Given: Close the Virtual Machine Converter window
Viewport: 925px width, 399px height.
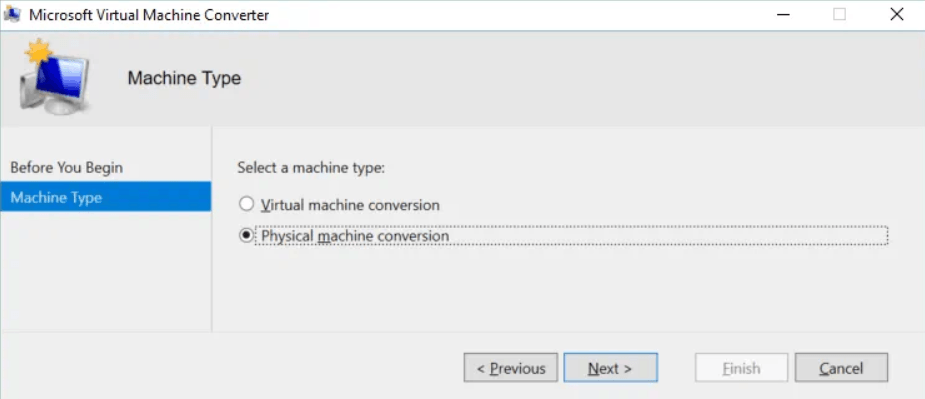Looking at the screenshot, I should 896,15.
